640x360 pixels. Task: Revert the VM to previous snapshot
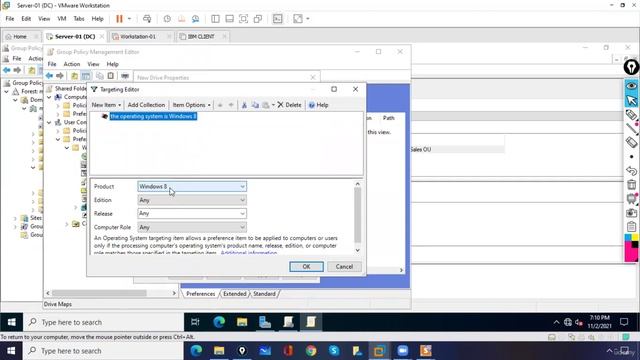tap(181, 19)
